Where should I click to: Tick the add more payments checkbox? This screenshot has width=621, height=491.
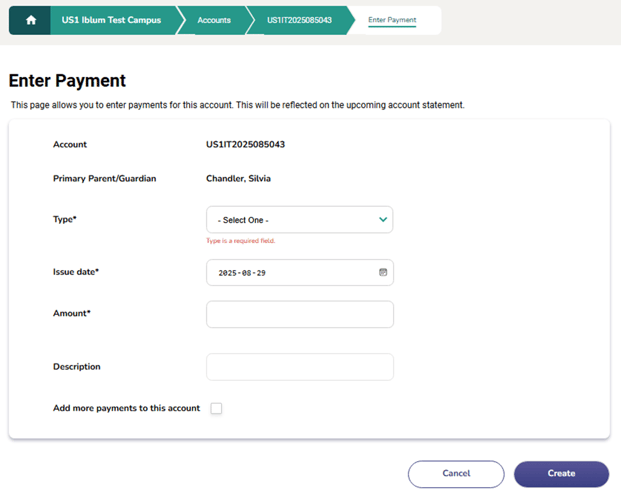216,408
